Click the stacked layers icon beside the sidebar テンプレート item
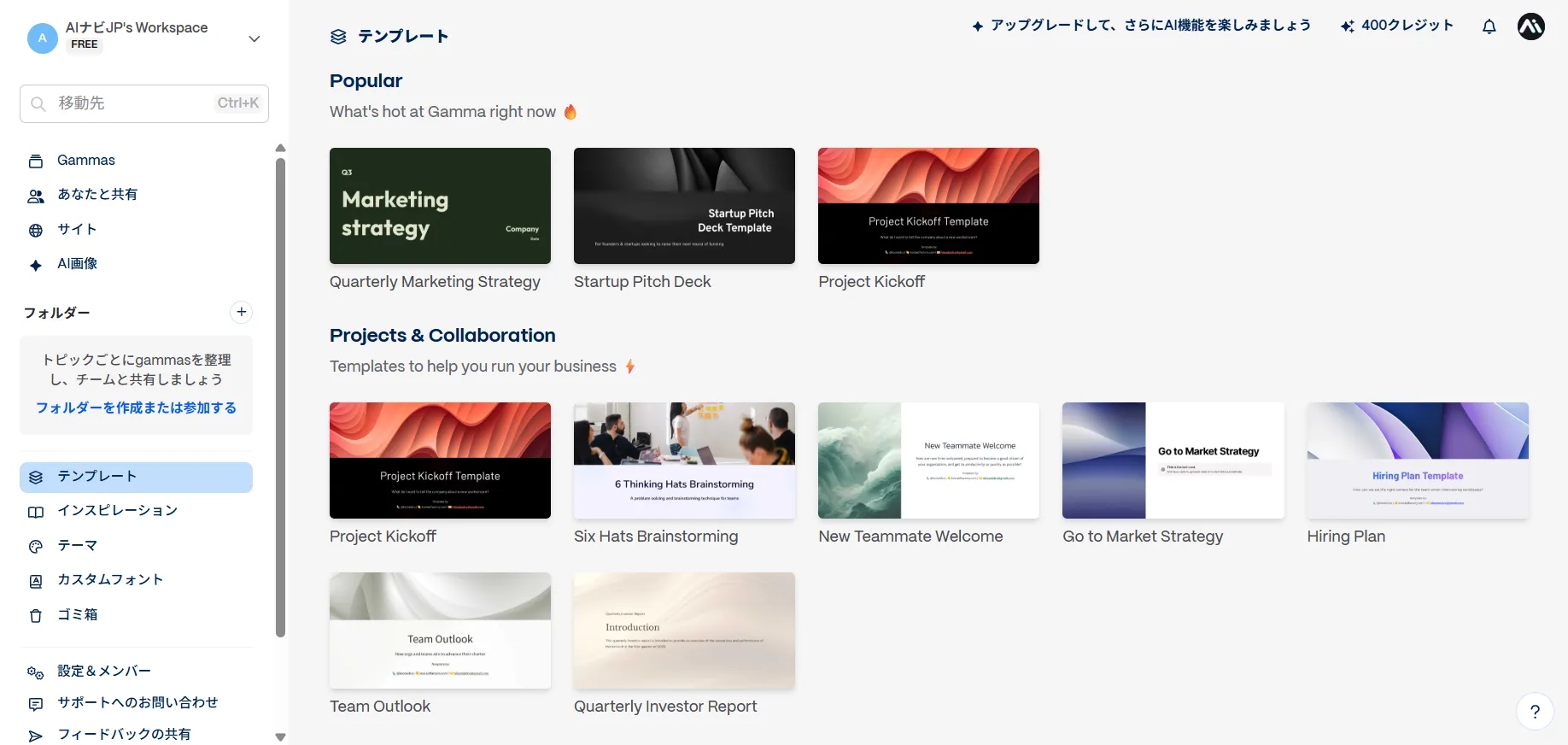 [36, 478]
